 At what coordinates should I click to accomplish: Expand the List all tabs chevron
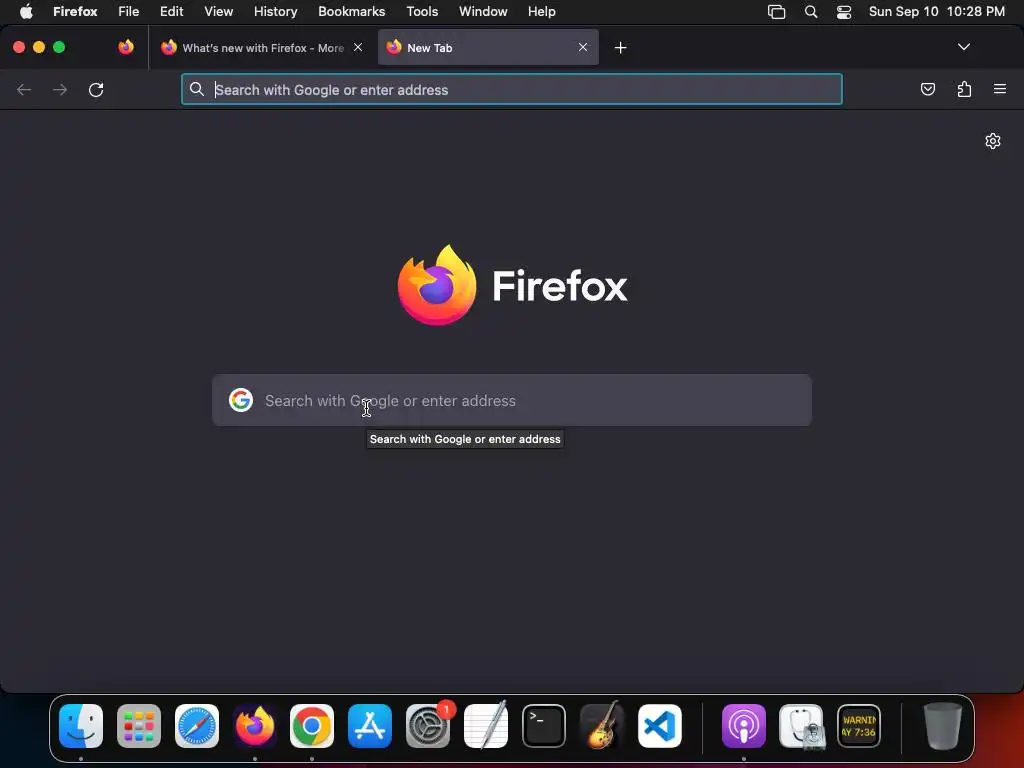963,47
